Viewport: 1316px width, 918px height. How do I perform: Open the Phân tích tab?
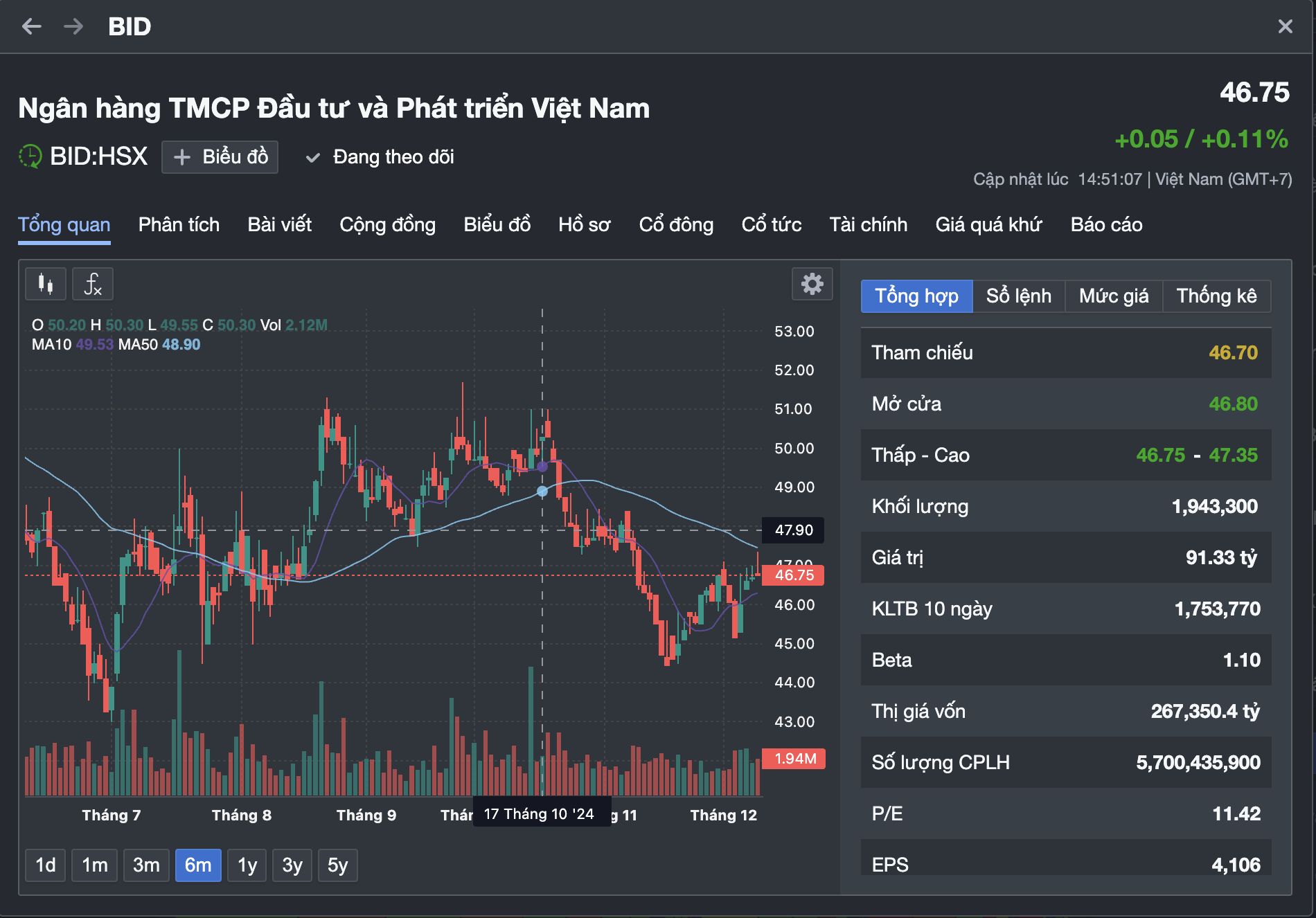(179, 225)
